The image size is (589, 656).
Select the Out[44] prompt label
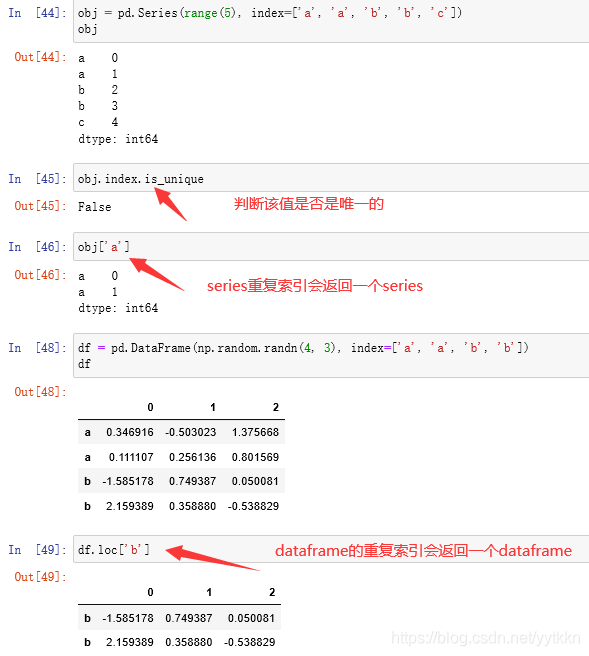point(40,57)
